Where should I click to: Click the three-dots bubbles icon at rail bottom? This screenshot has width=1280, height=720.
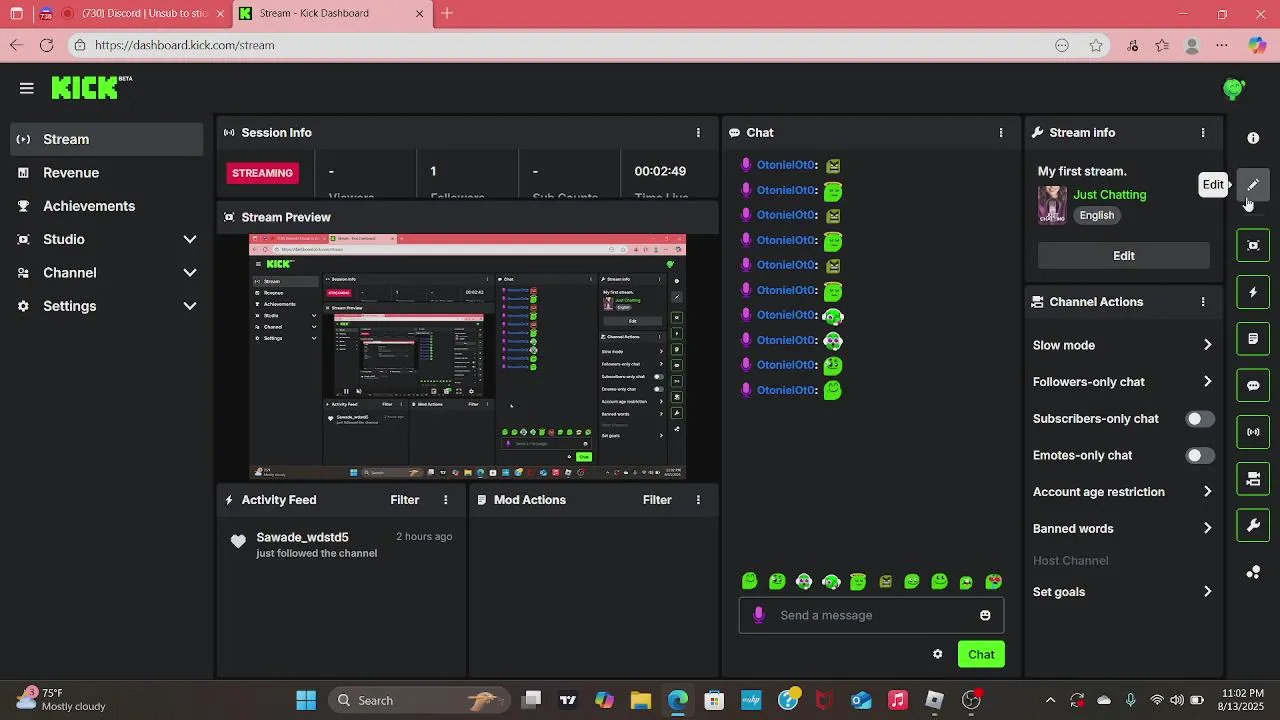1253,572
